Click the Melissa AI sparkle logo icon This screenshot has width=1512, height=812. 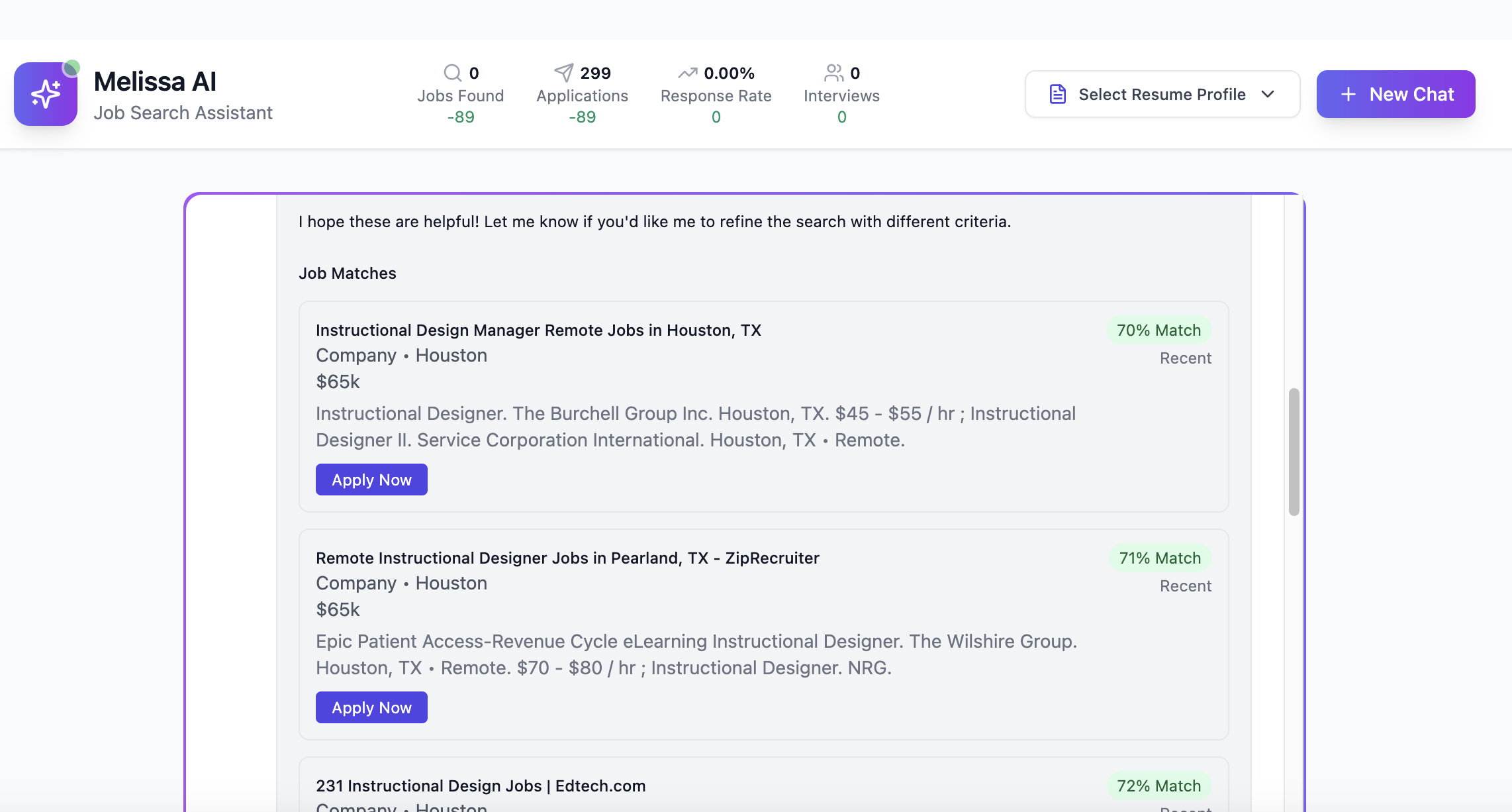click(45, 93)
